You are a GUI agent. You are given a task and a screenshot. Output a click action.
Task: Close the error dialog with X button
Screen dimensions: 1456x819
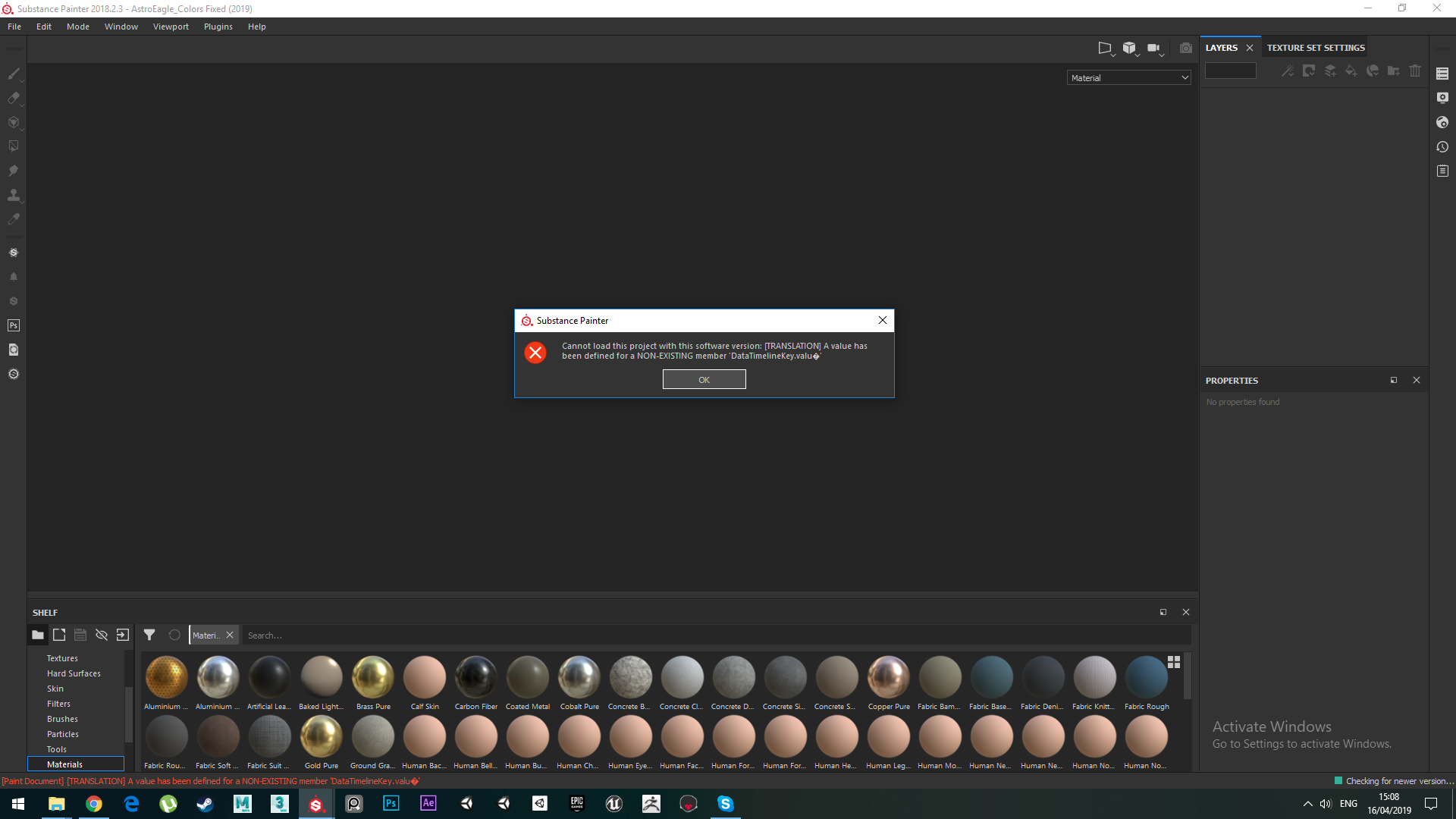coord(882,320)
